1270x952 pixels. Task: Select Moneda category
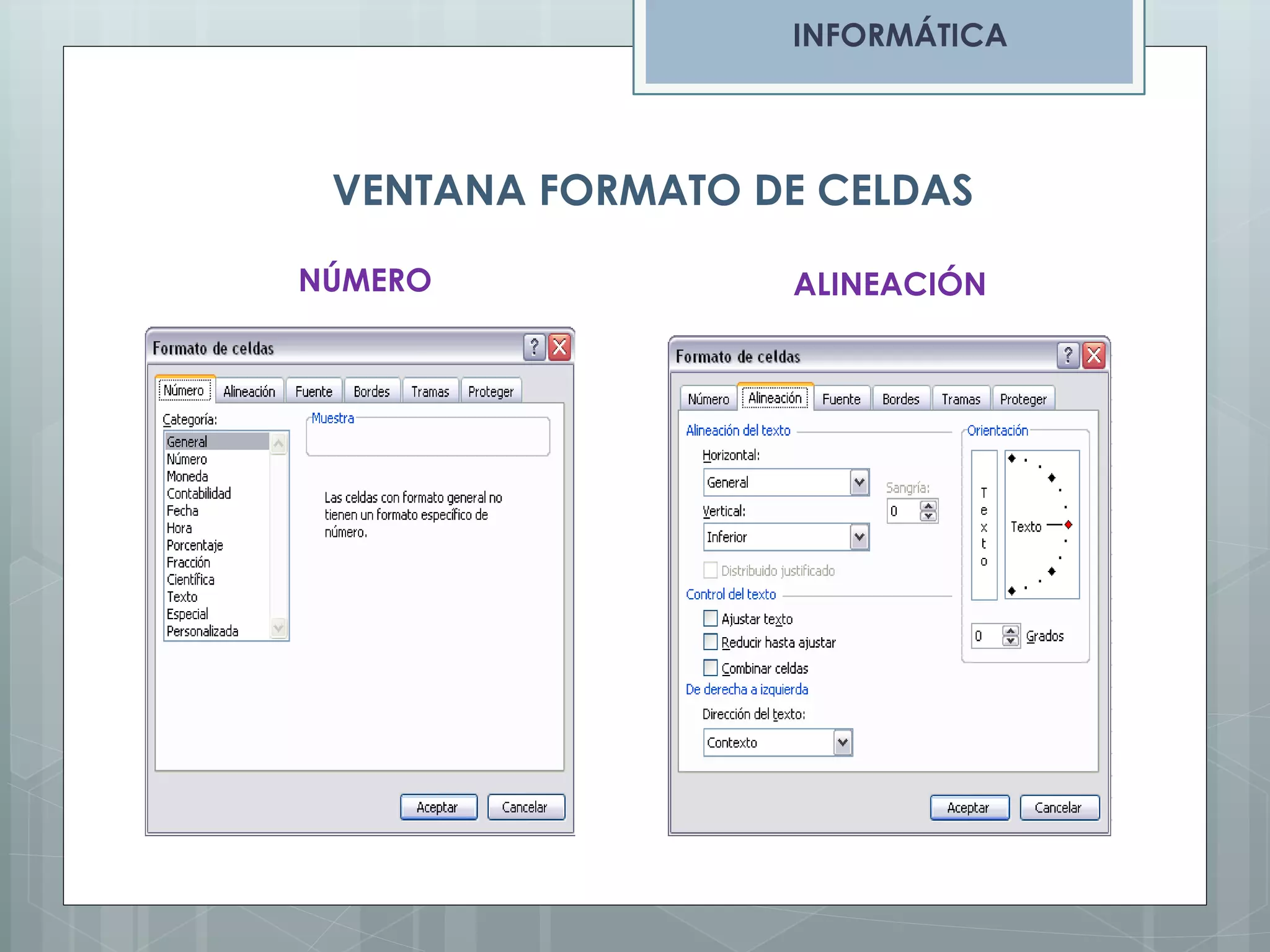217,477
